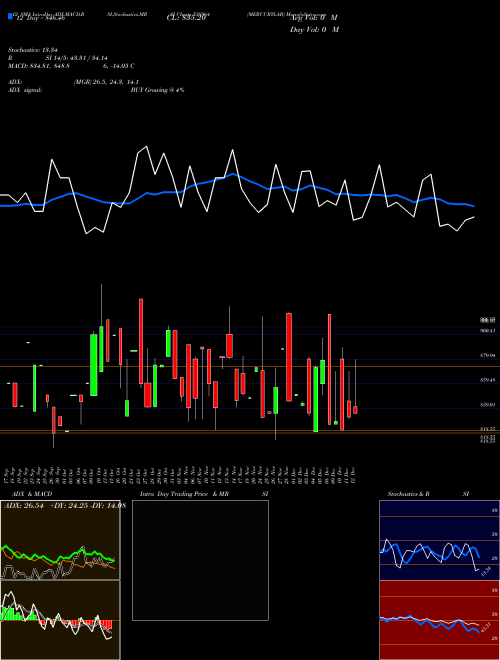Open the MACD histogram chart panel

(60, 620)
